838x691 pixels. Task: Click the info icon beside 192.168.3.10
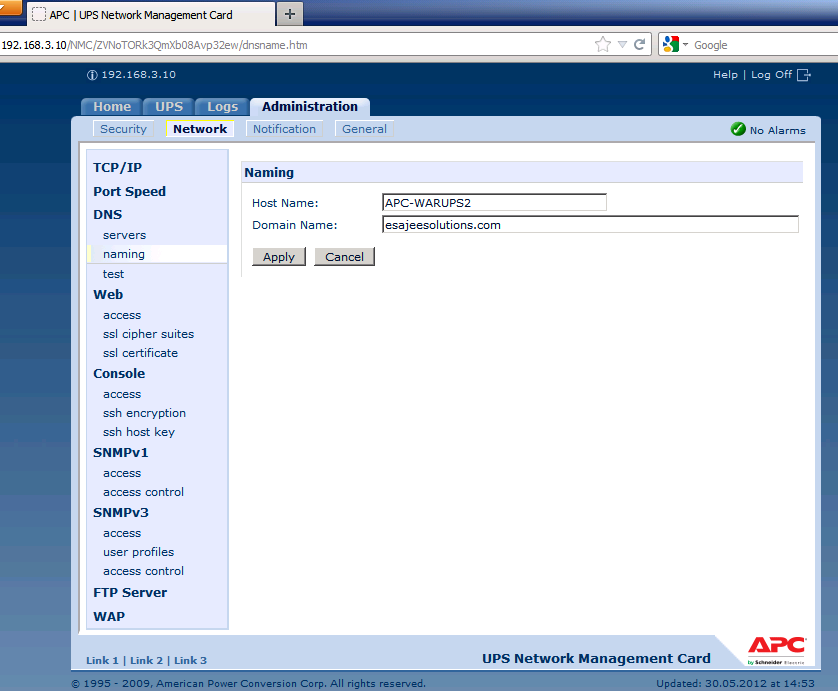tap(92, 75)
